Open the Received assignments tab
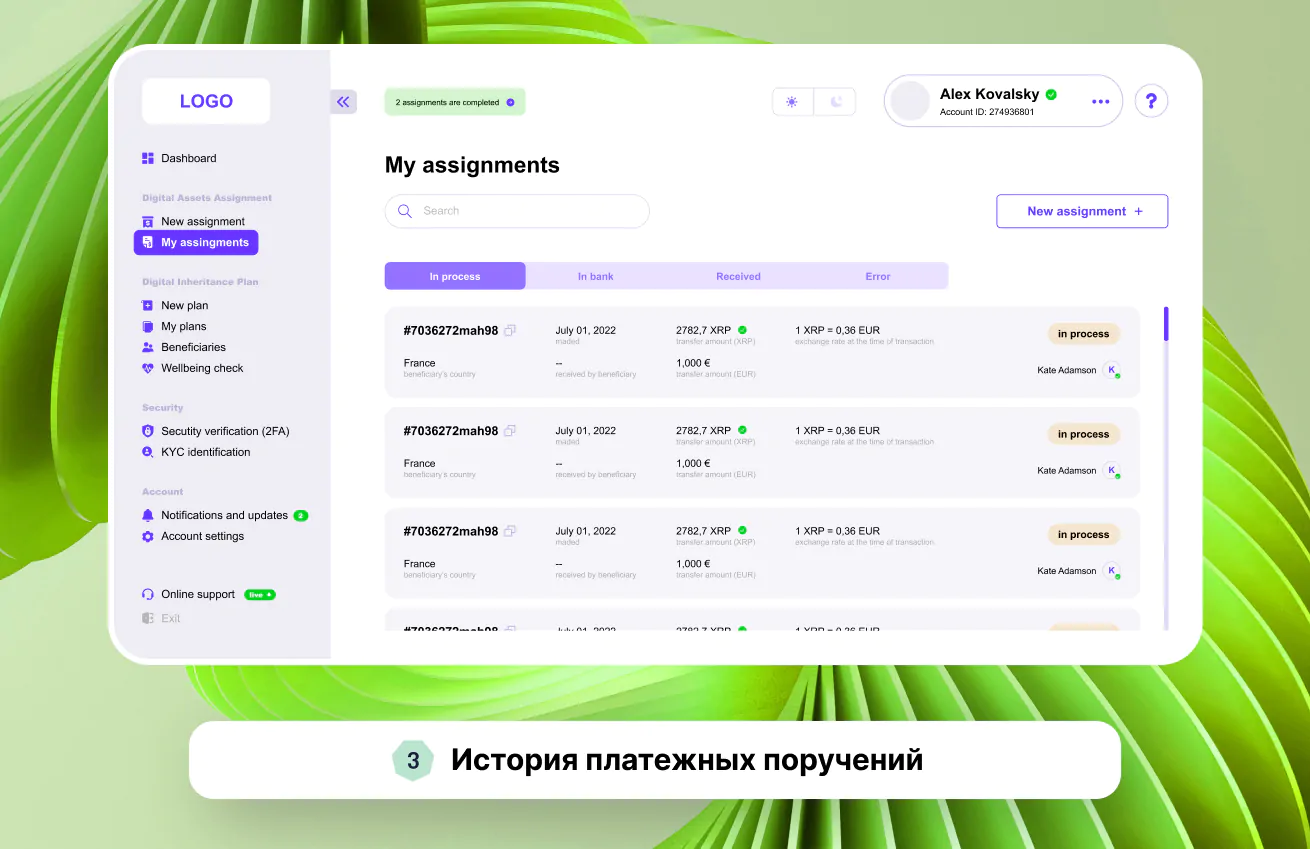This screenshot has width=1310, height=849. tap(738, 276)
